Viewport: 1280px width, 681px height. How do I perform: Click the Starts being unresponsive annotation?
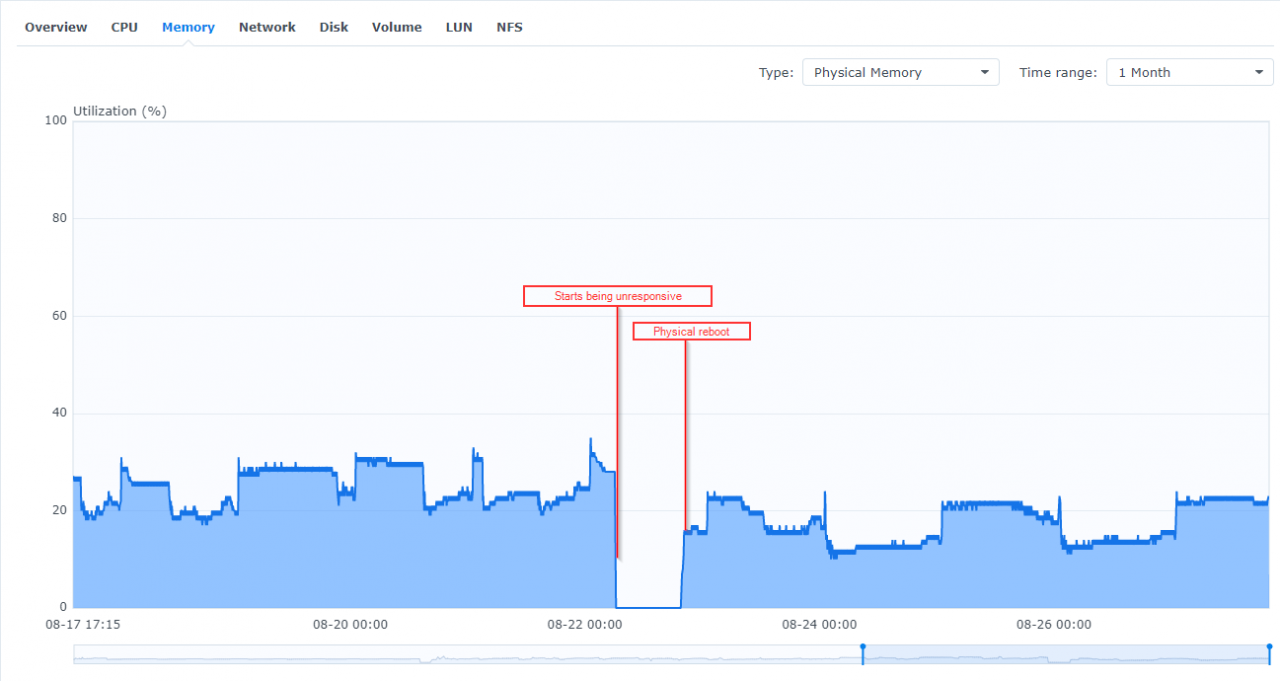(x=617, y=295)
